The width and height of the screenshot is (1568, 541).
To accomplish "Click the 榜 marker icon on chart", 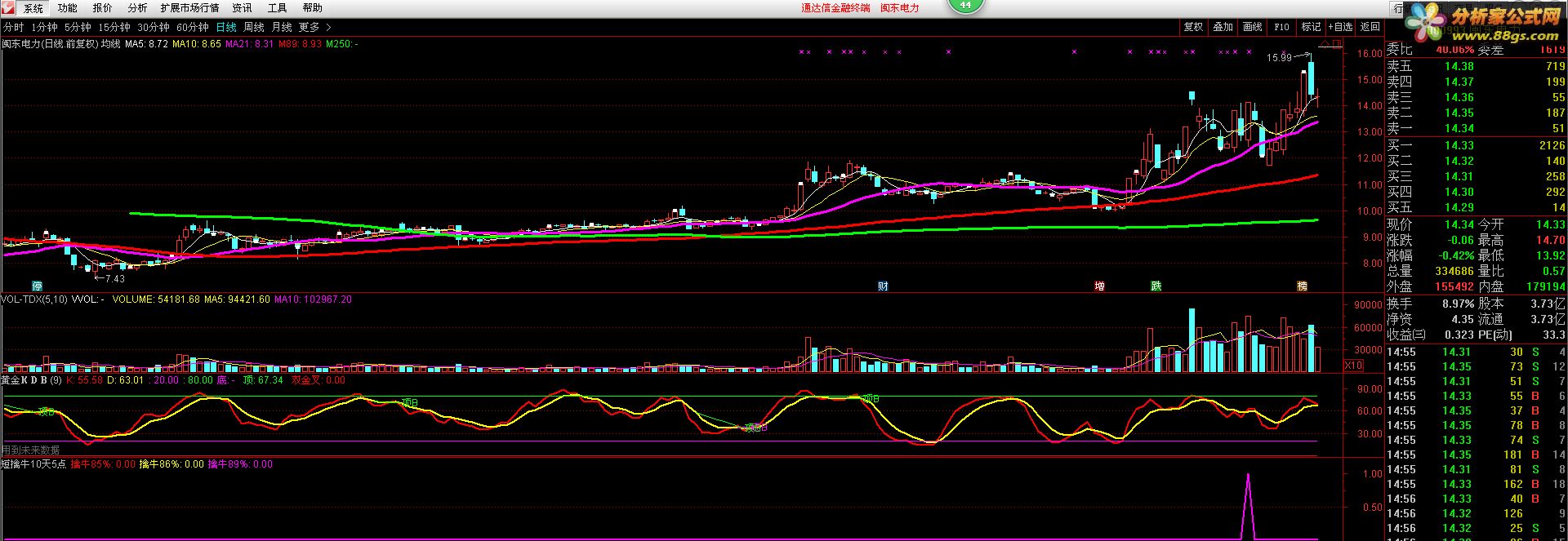I will 1302,286.
